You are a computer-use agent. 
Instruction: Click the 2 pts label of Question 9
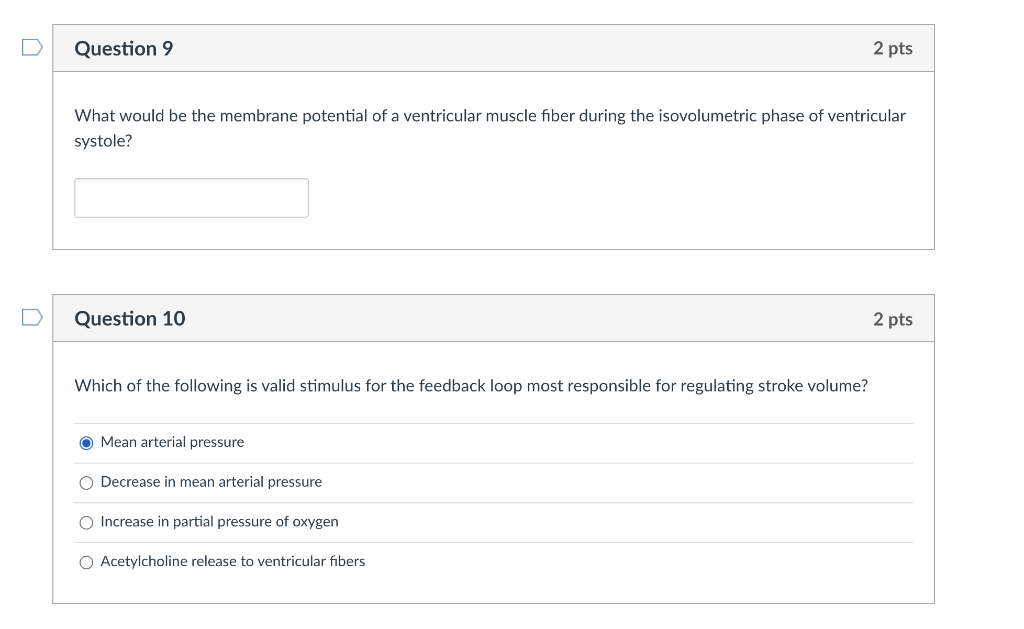pyautogui.click(x=892, y=48)
